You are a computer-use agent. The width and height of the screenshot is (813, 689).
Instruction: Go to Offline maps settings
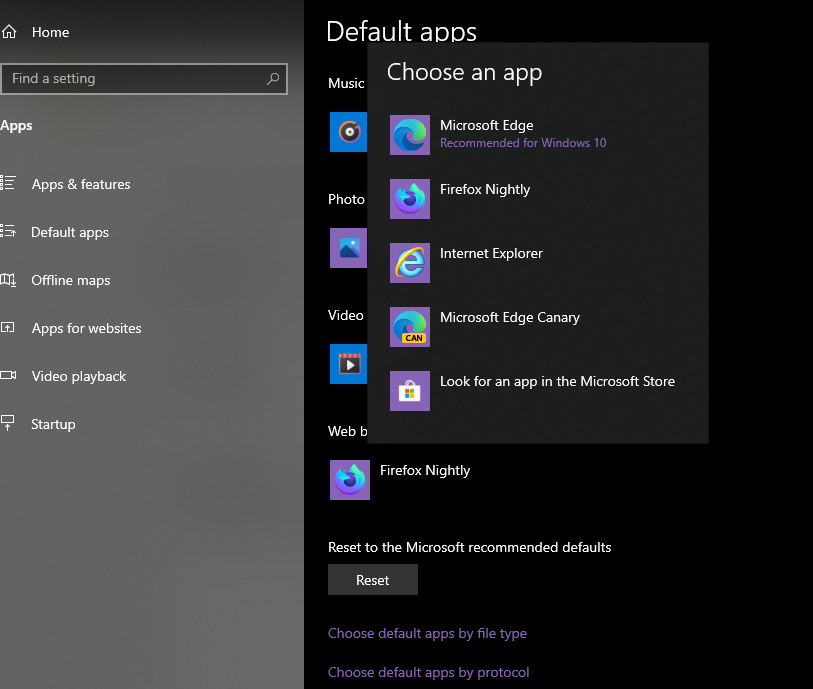[71, 280]
